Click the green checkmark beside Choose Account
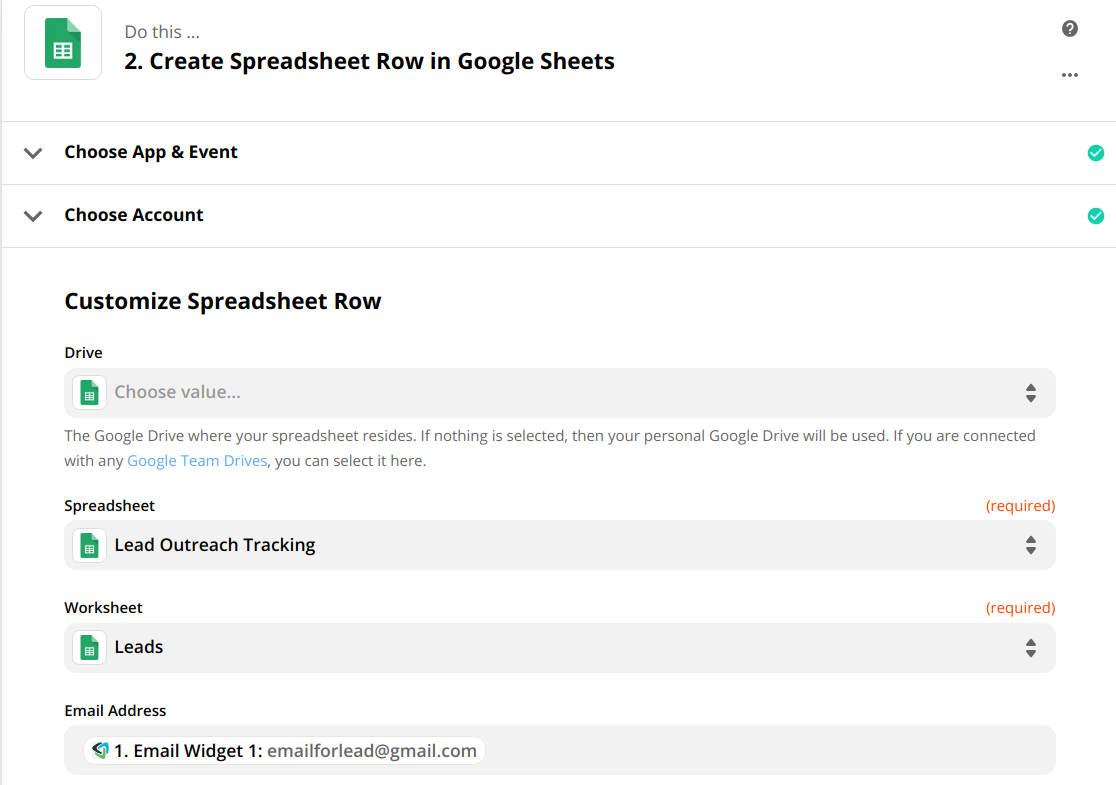Image resolution: width=1116 pixels, height=785 pixels. 1095,216
